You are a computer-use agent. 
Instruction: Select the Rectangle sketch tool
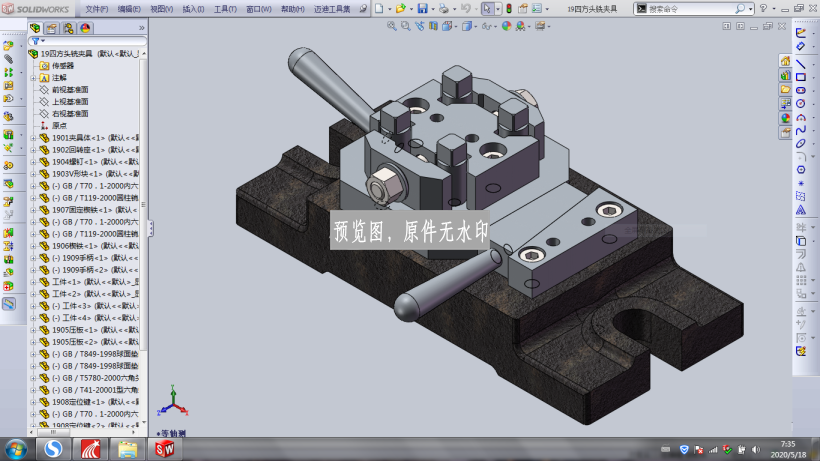pyautogui.click(x=801, y=77)
